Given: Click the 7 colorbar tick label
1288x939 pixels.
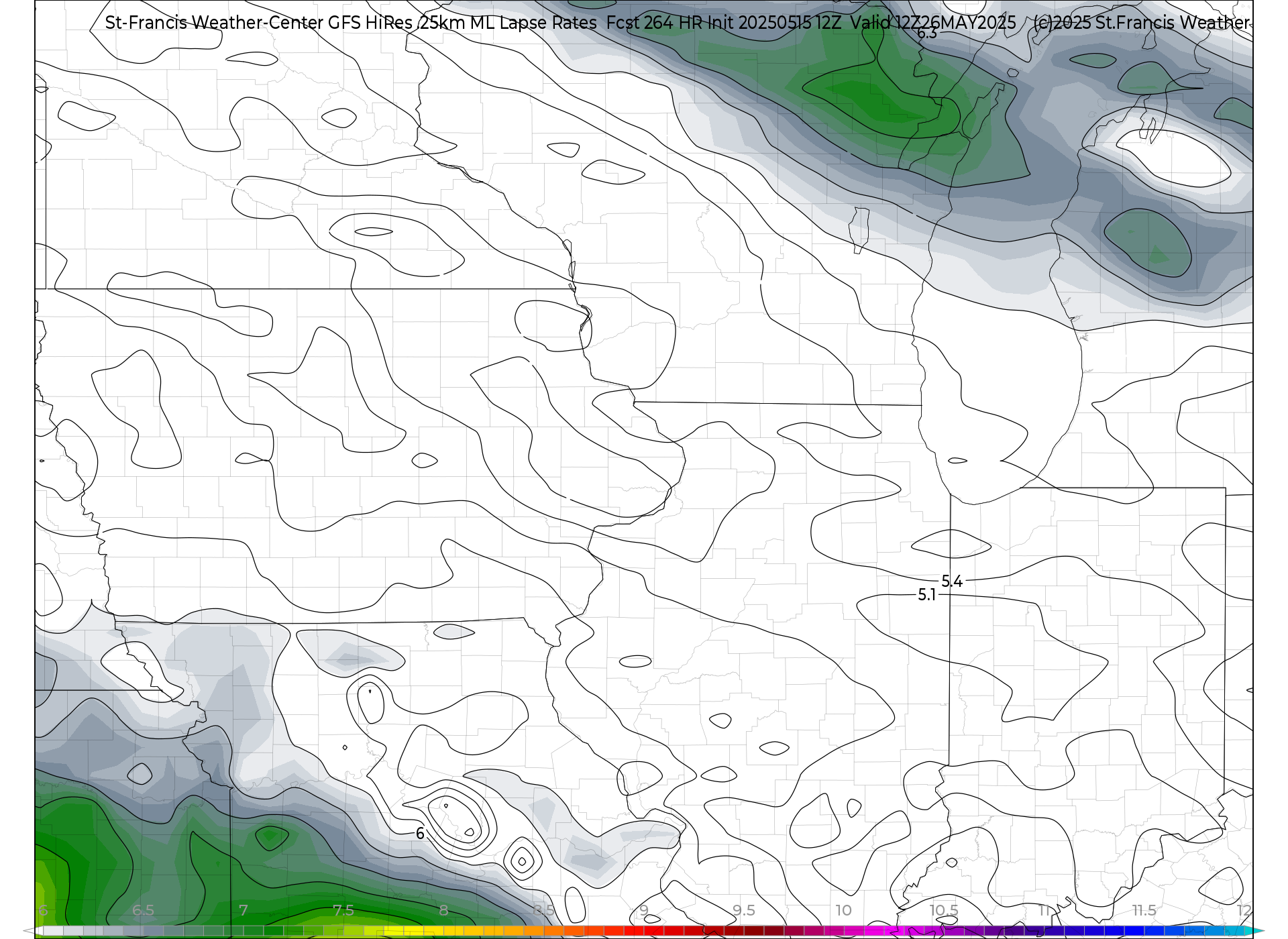Looking at the screenshot, I should pyautogui.click(x=244, y=910).
